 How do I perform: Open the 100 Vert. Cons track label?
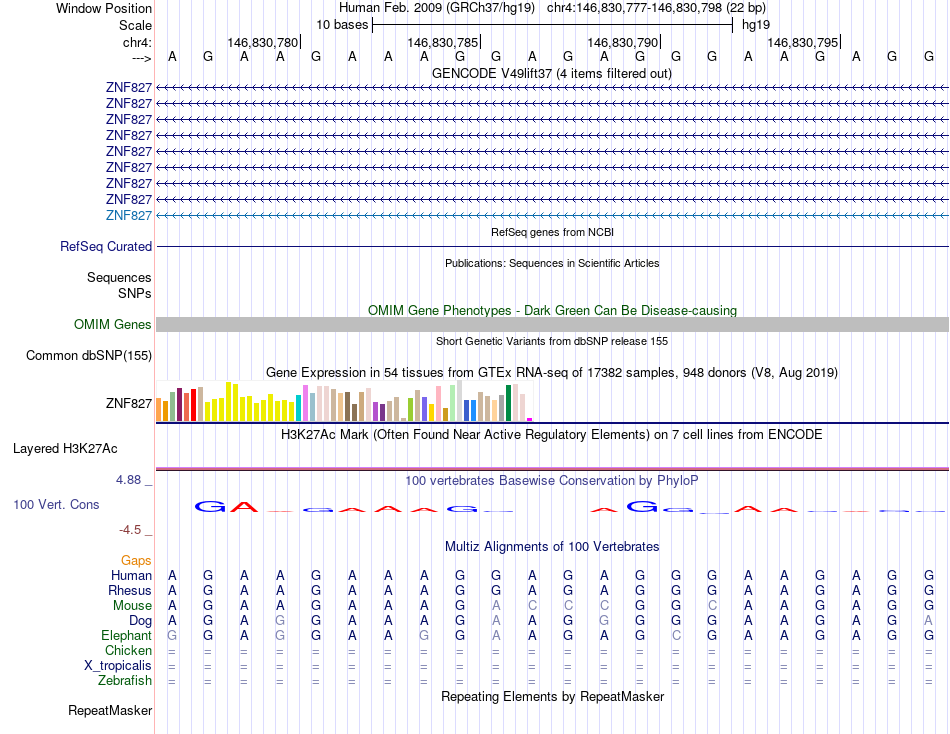tap(56, 504)
